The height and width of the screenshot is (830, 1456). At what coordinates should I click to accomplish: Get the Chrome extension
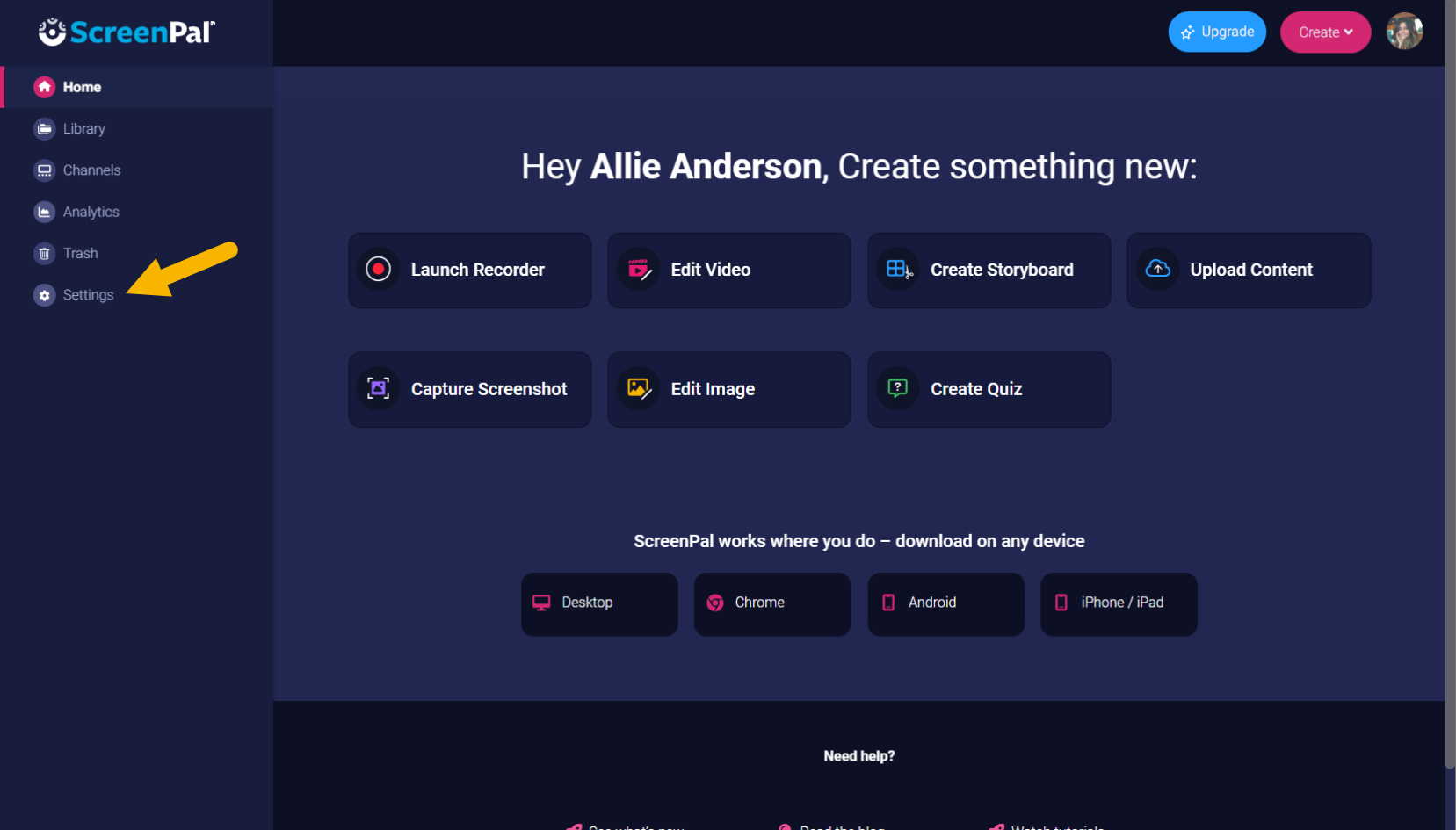point(771,603)
